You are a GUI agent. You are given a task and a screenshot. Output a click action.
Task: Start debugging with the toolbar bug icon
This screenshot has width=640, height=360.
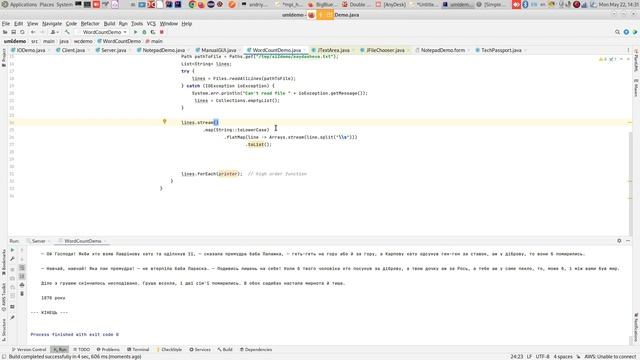click(x=144, y=32)
